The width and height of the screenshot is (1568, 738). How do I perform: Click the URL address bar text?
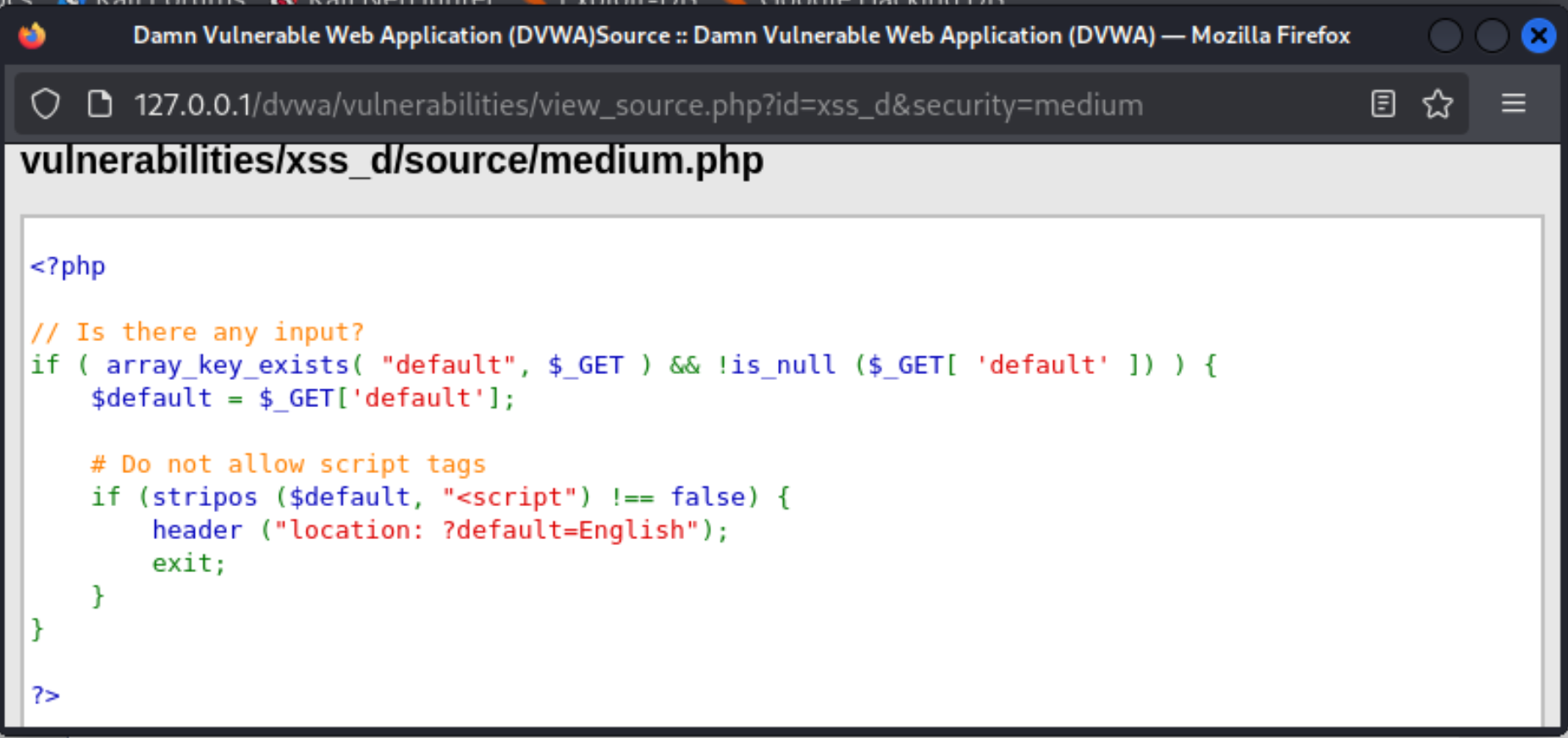(x=638, y=105)
